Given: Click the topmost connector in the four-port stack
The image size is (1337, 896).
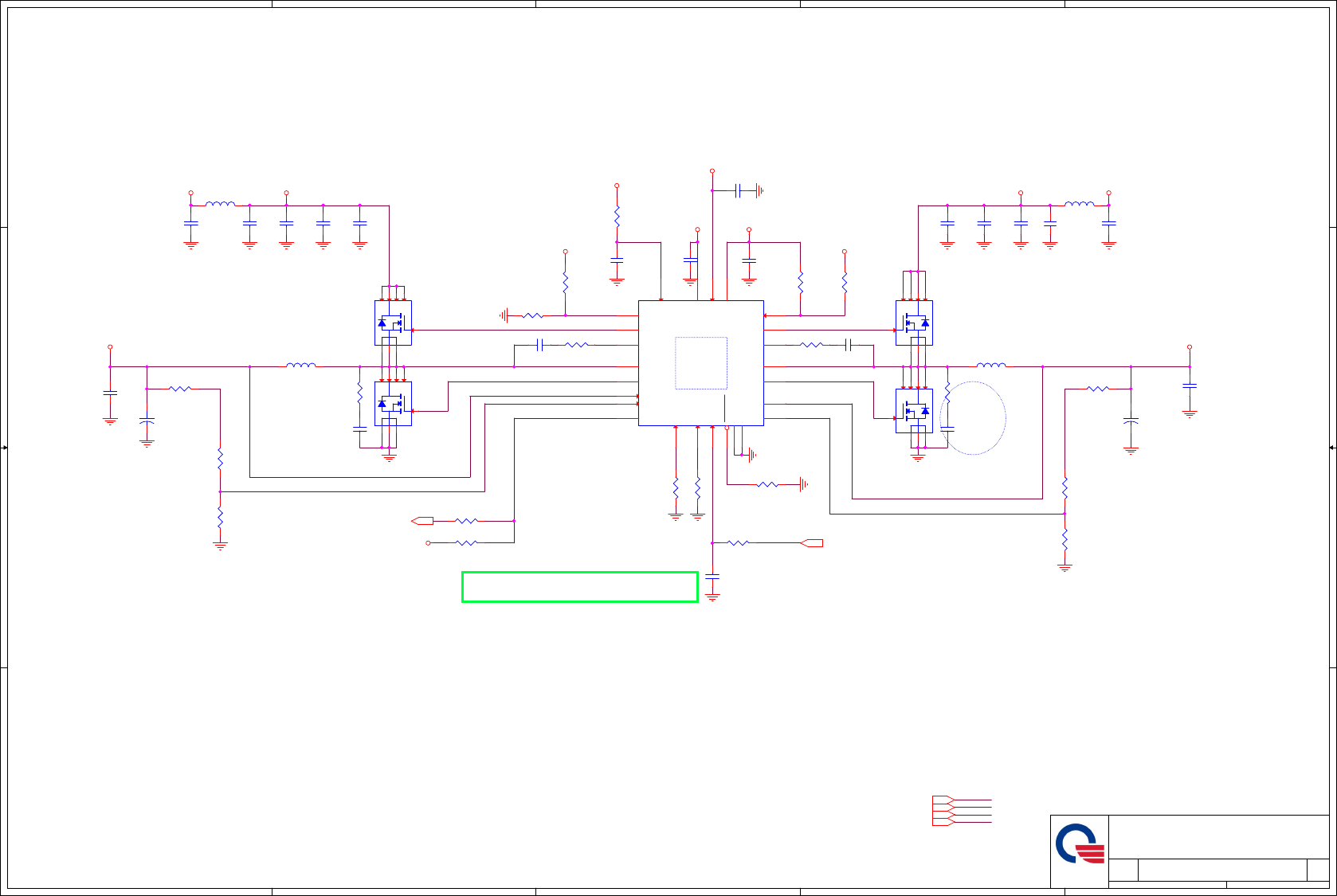Looking at the screenshot, I should (943, 800).
